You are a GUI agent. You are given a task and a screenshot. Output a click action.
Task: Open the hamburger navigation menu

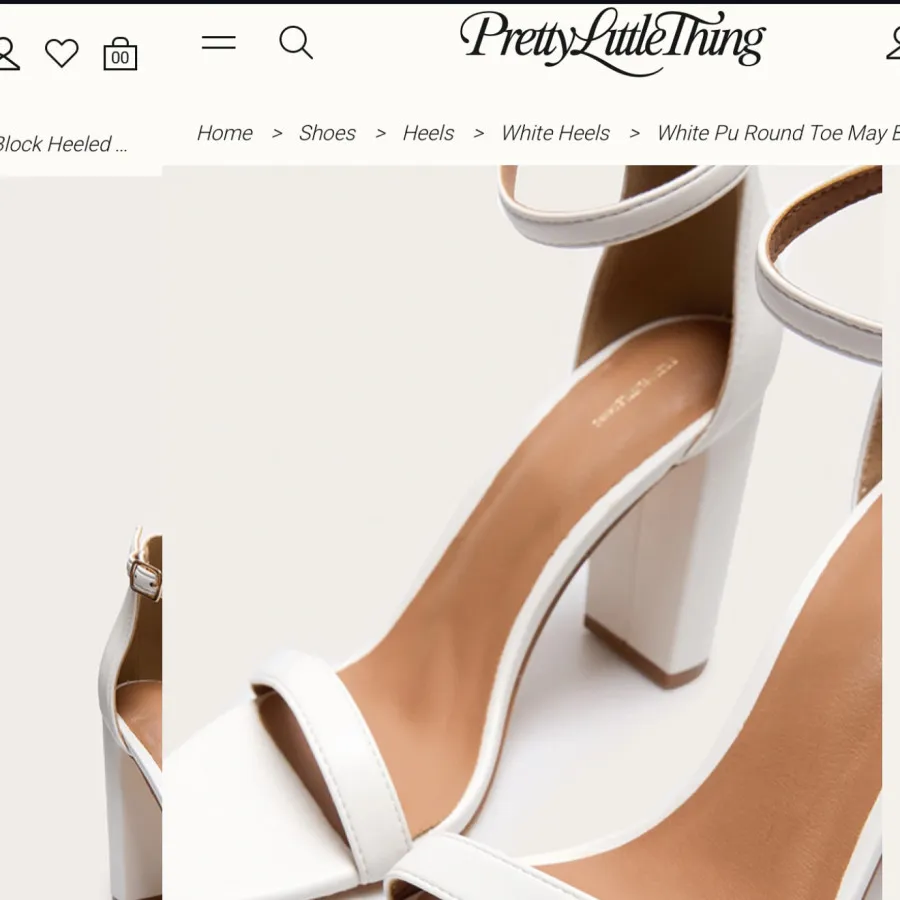click(219, 43)
